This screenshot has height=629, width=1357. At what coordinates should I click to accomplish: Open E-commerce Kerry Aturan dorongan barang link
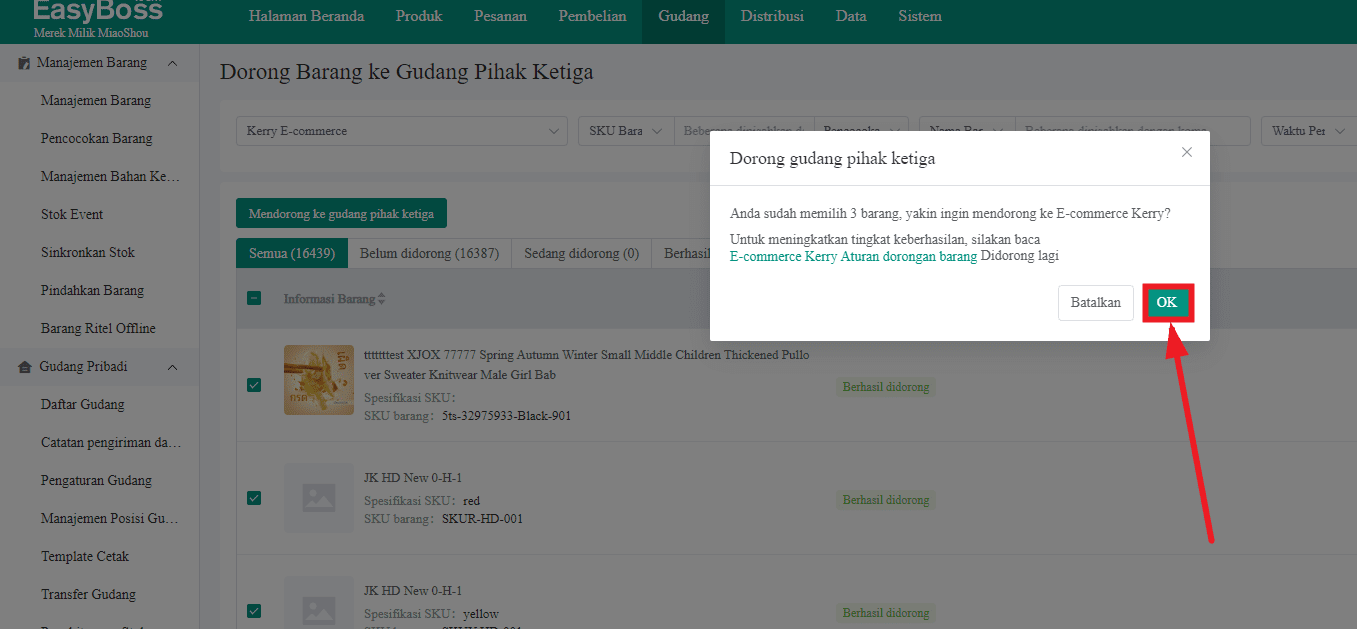coord(853,256)
